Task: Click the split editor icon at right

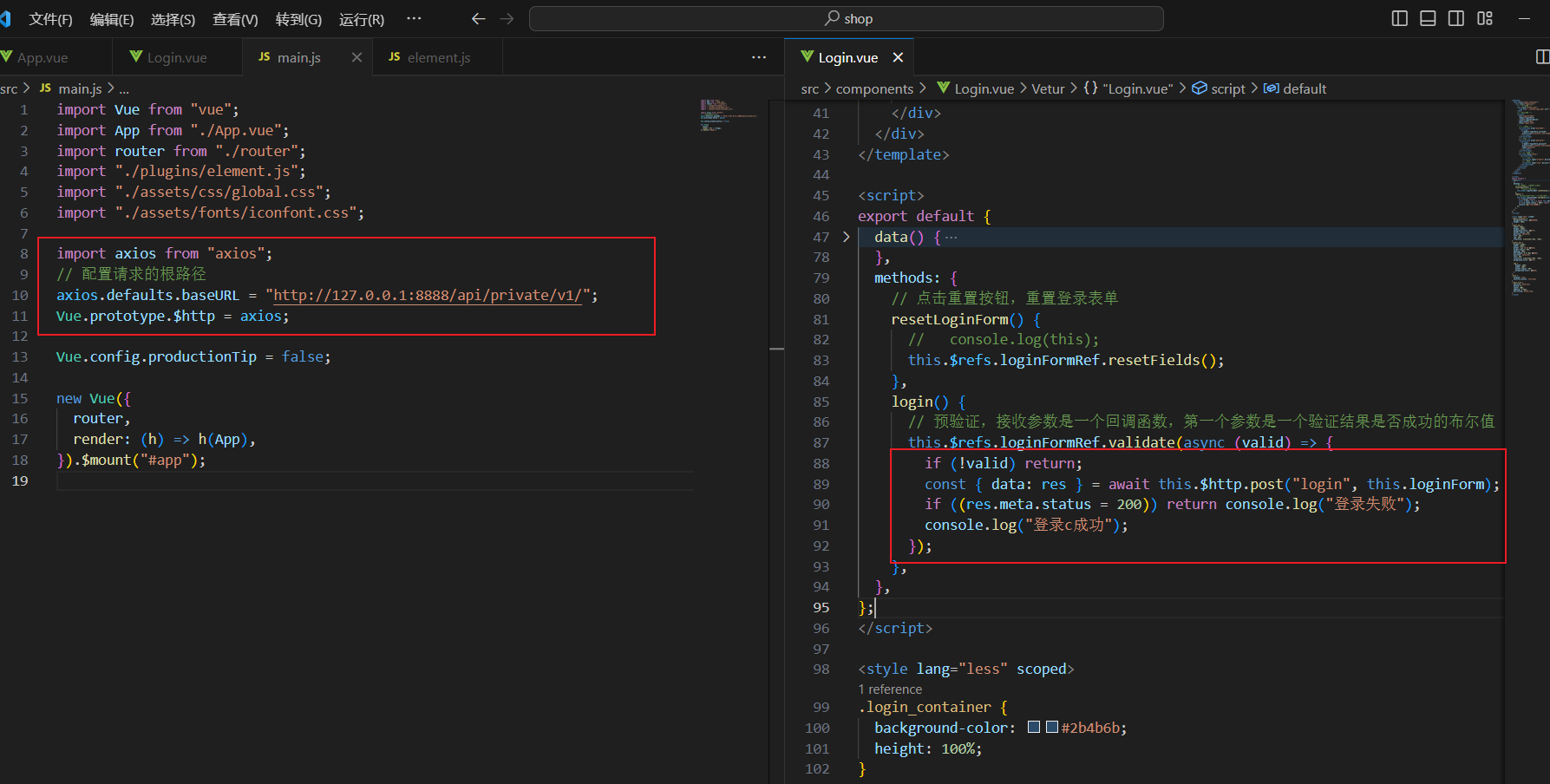Action: [x=1542, y=57]
